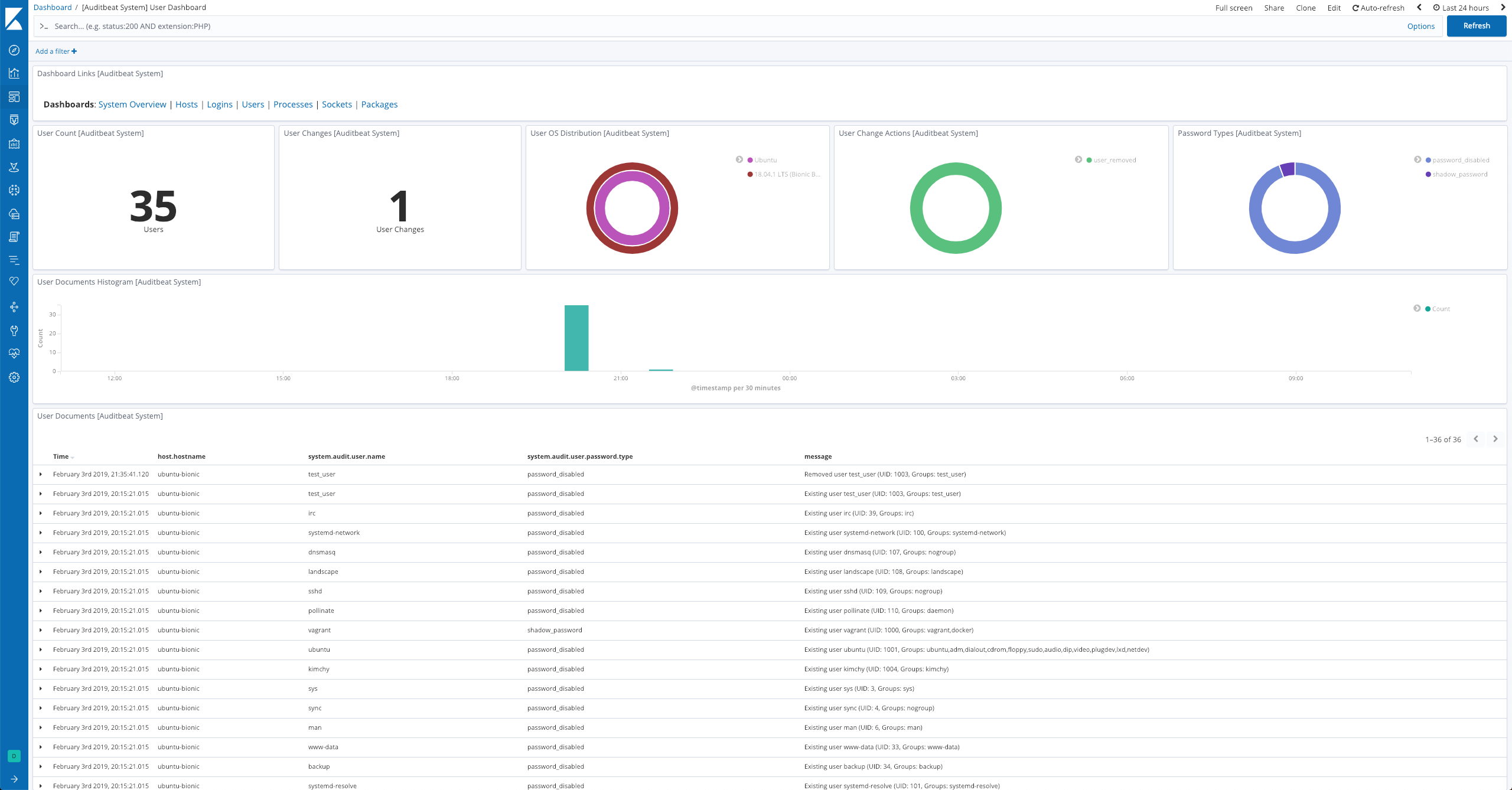1512x790 pixels.
Task: Open the Visualize app from the sidebar
Action: point(14,73)
